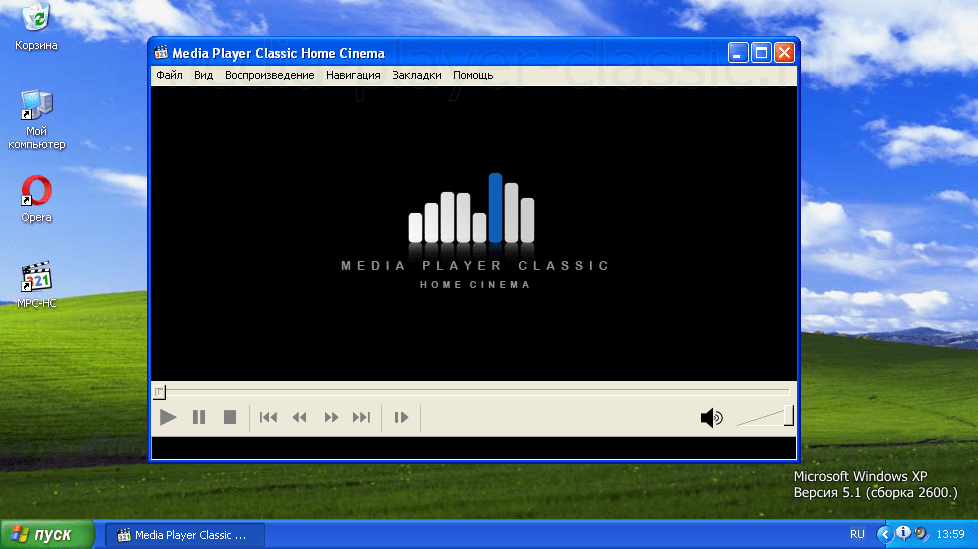The image size is (978, 549).
Task: Click the Media Player Classic Home Cinema title
Action: coord(278,53)
